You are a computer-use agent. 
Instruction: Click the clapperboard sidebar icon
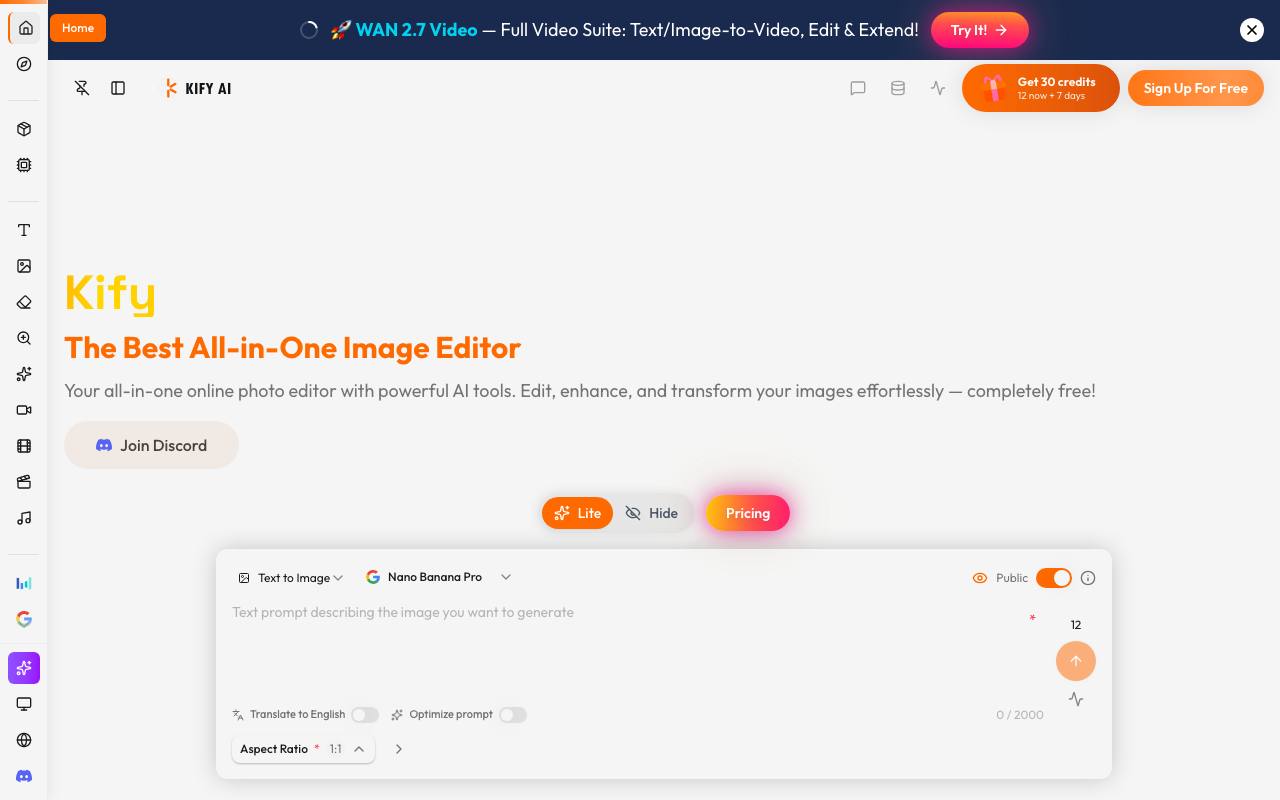[24, 482]
